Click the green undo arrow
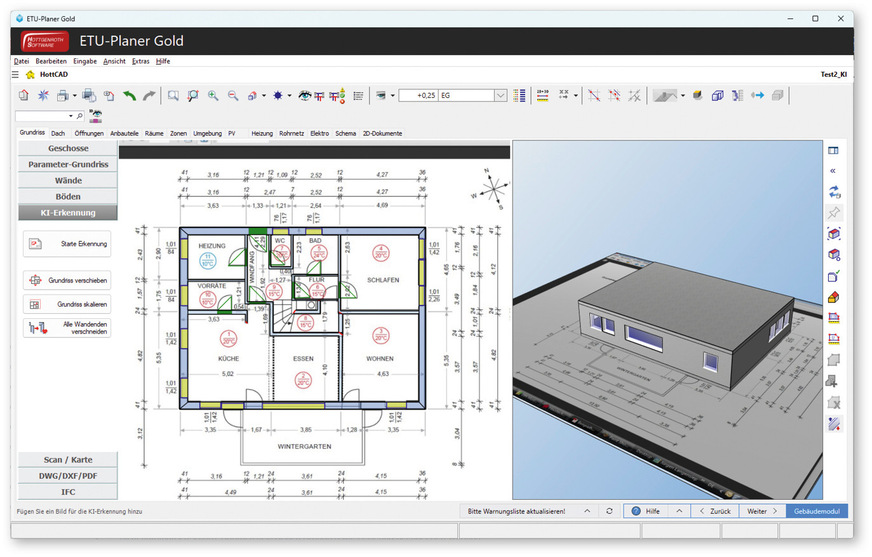 click(130, 95)
